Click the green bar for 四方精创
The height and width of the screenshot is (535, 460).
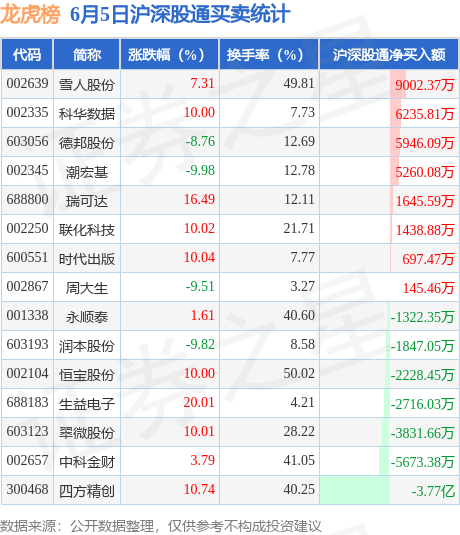pos(355,490)
